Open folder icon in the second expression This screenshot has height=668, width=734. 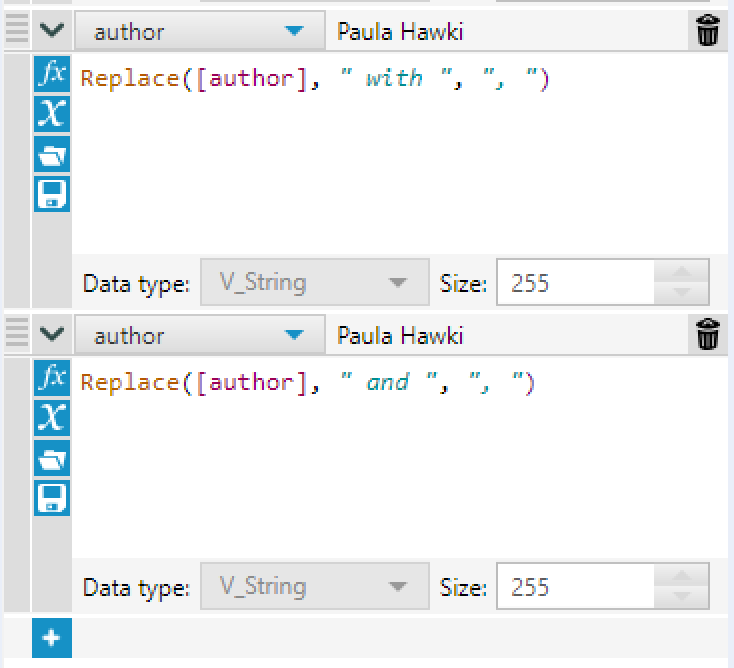click(x=51, y=457)
